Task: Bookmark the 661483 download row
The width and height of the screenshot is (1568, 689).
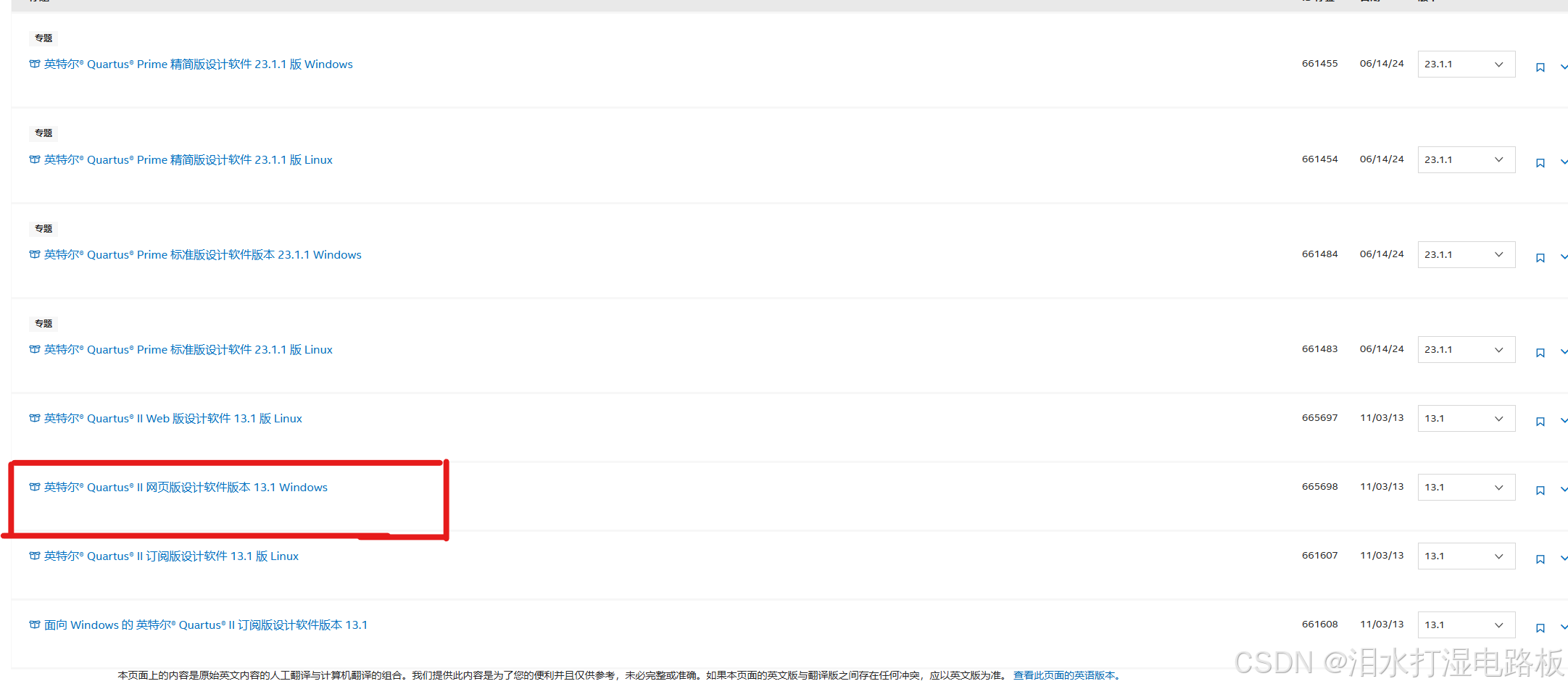Action: point(1540,353)
